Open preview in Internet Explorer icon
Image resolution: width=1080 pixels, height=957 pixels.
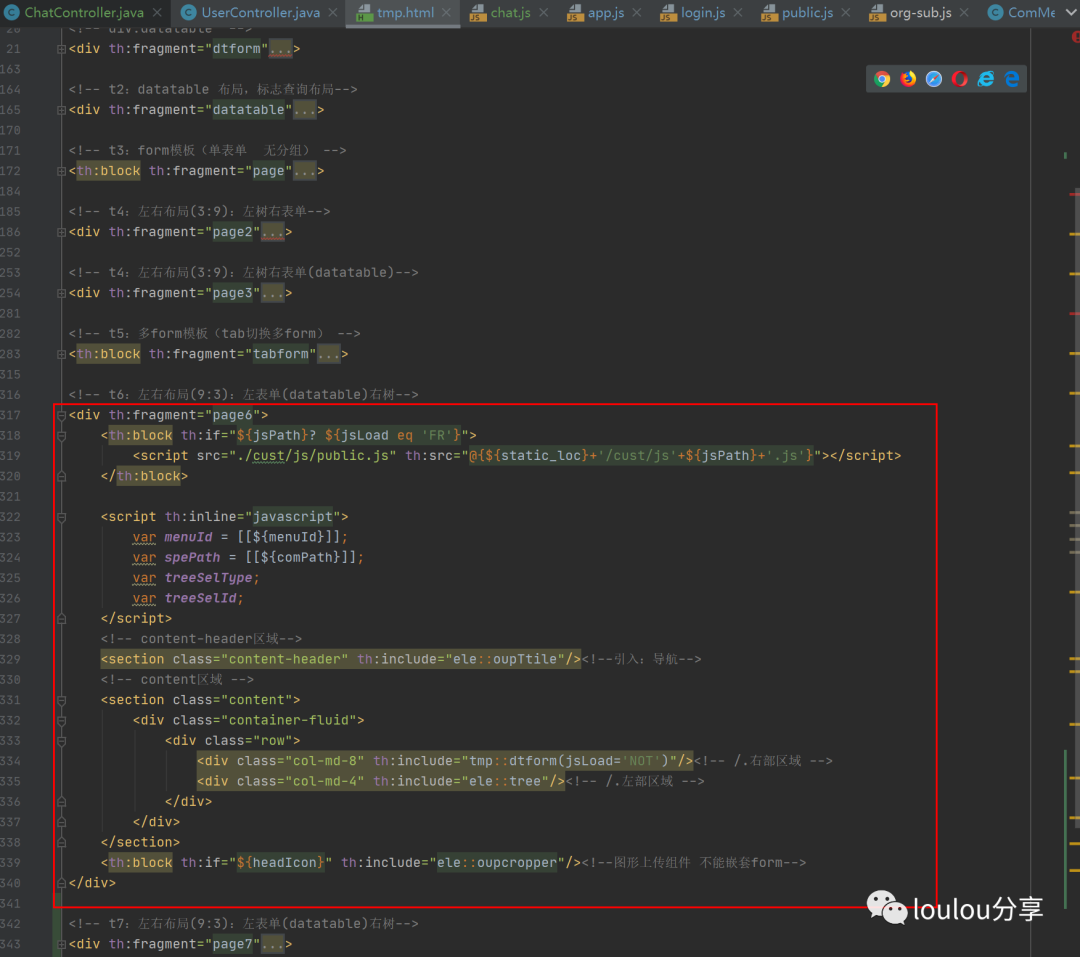click(x=986, y=79)
